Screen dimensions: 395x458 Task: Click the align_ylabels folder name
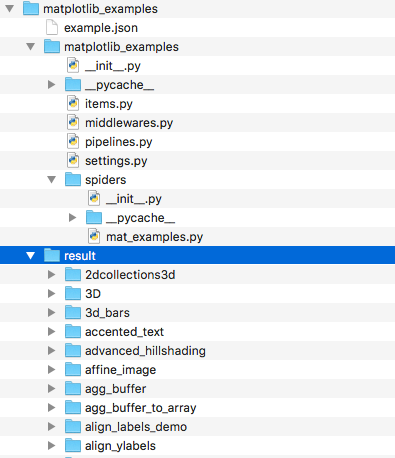pos(120,446)
